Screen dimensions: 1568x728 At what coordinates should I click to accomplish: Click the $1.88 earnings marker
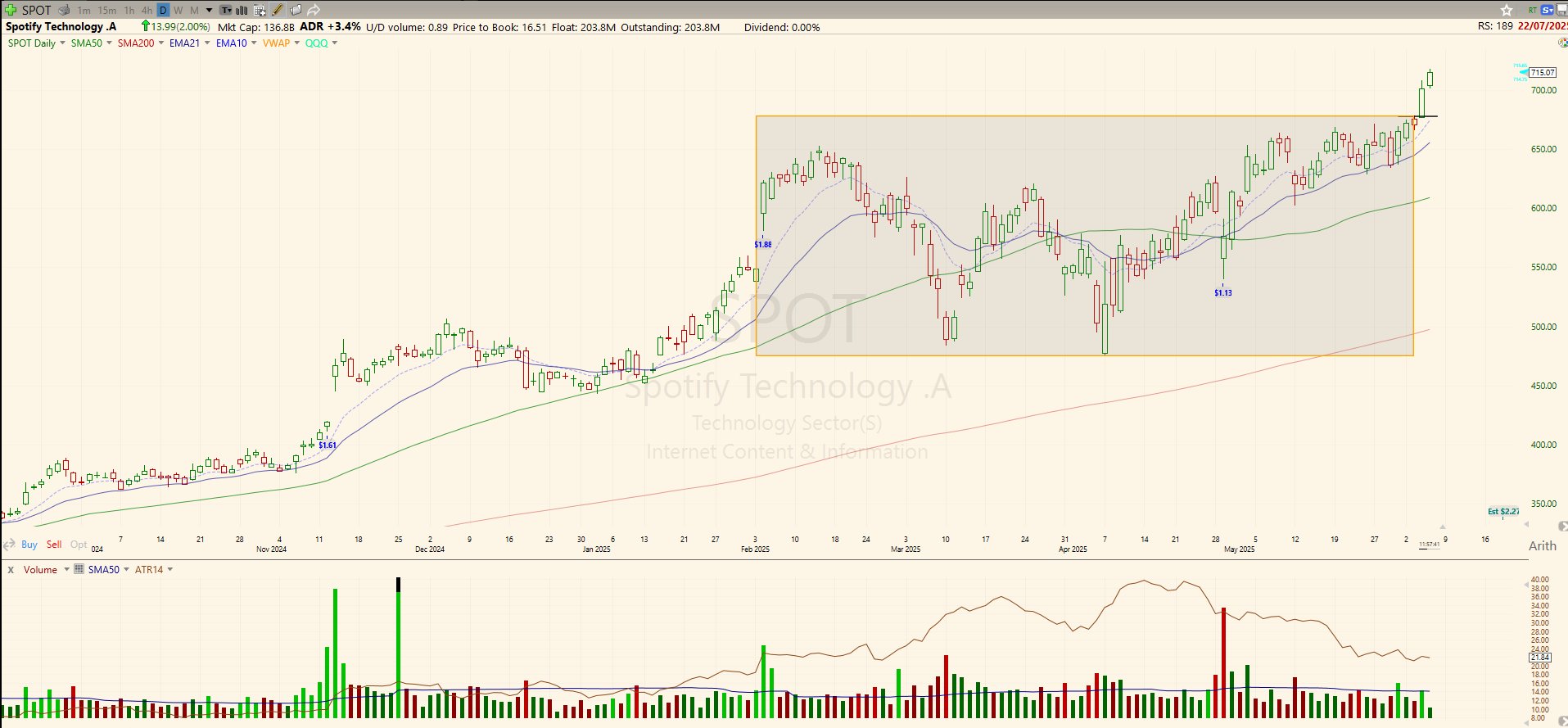coord(763,244)
